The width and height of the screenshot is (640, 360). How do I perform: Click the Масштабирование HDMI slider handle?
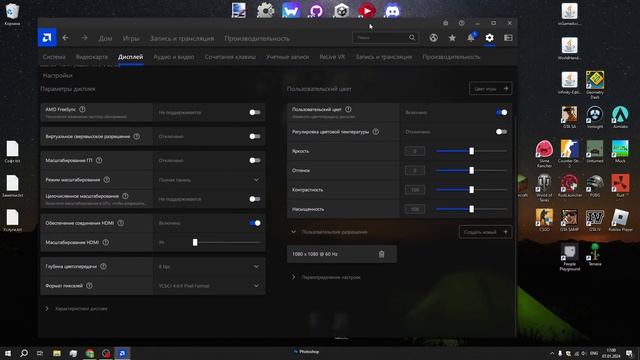195,242
